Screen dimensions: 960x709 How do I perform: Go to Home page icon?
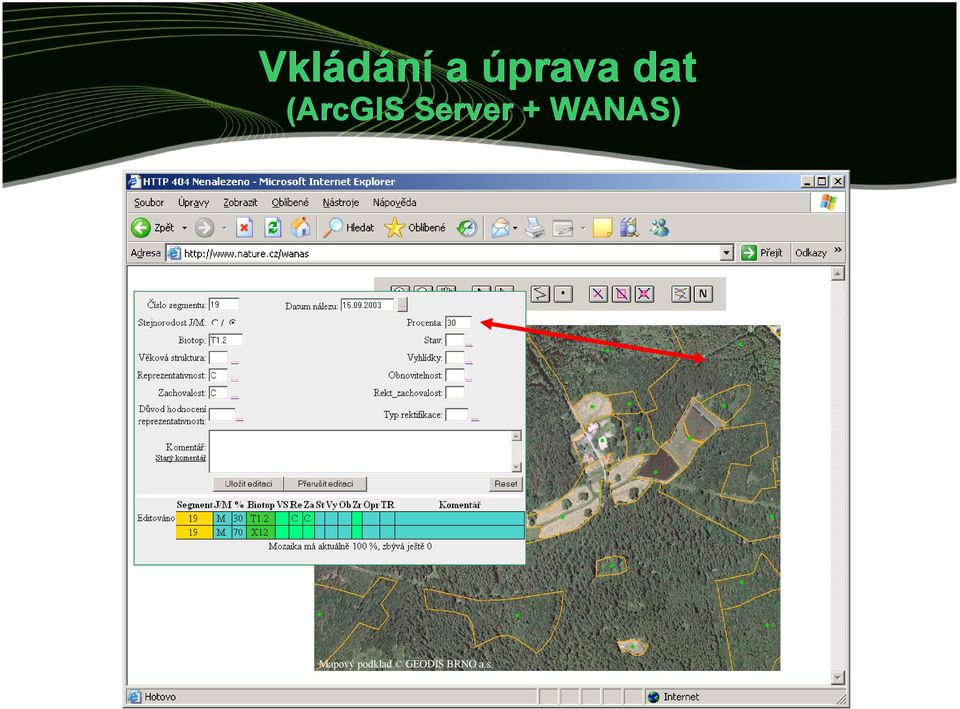301,228
